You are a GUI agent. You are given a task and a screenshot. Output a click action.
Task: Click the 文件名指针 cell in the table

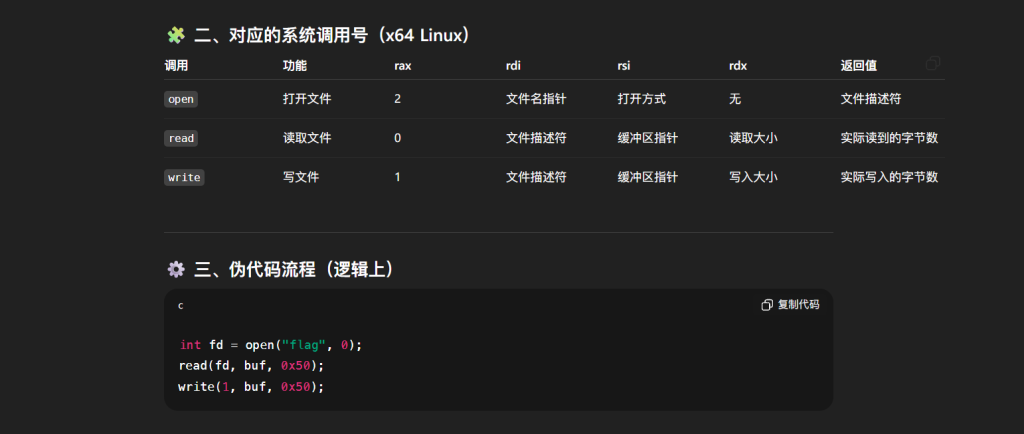pyautogui.click(x=536, y=99)
